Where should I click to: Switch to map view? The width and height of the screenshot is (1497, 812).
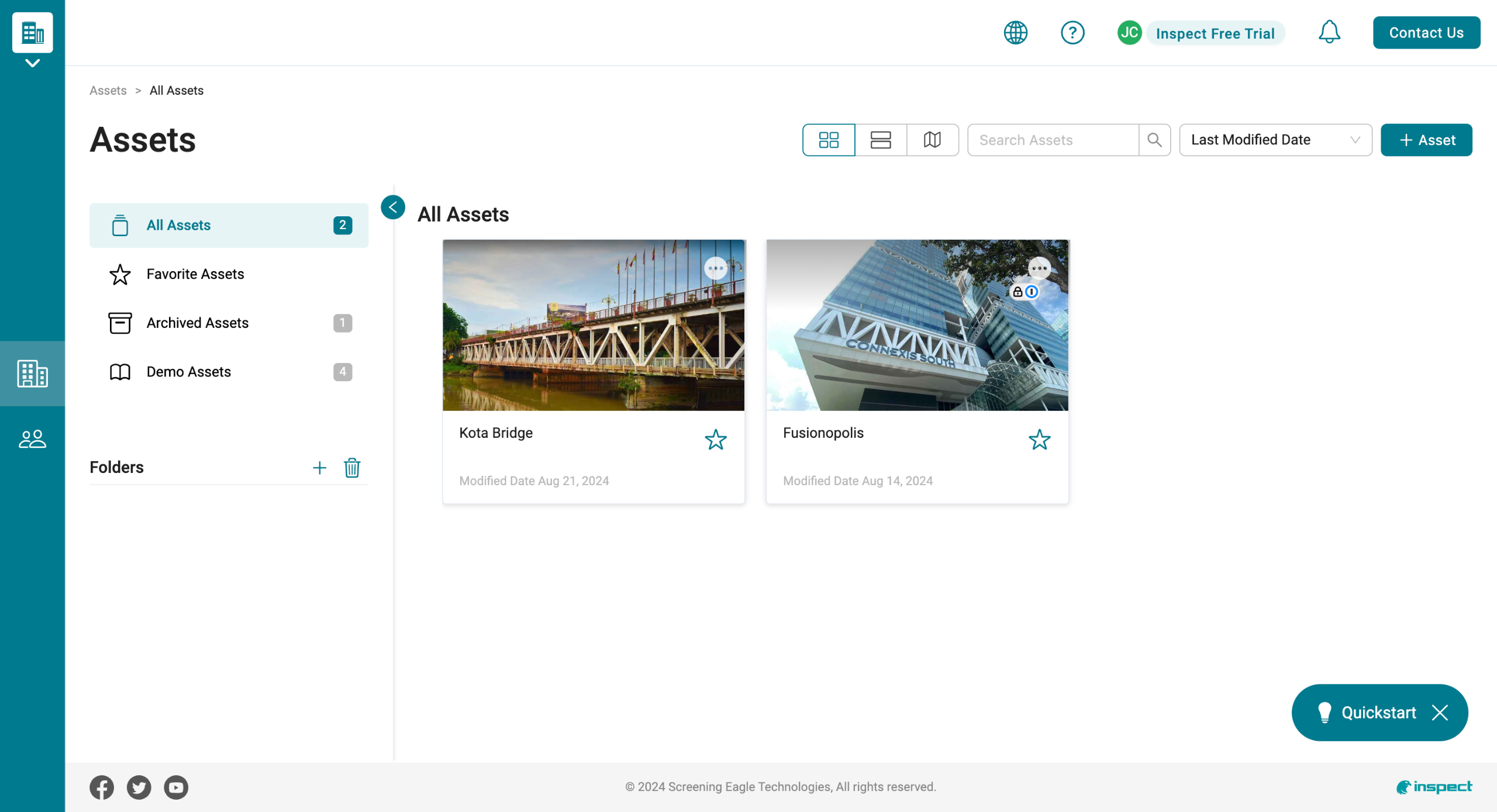tap(932, 140)
